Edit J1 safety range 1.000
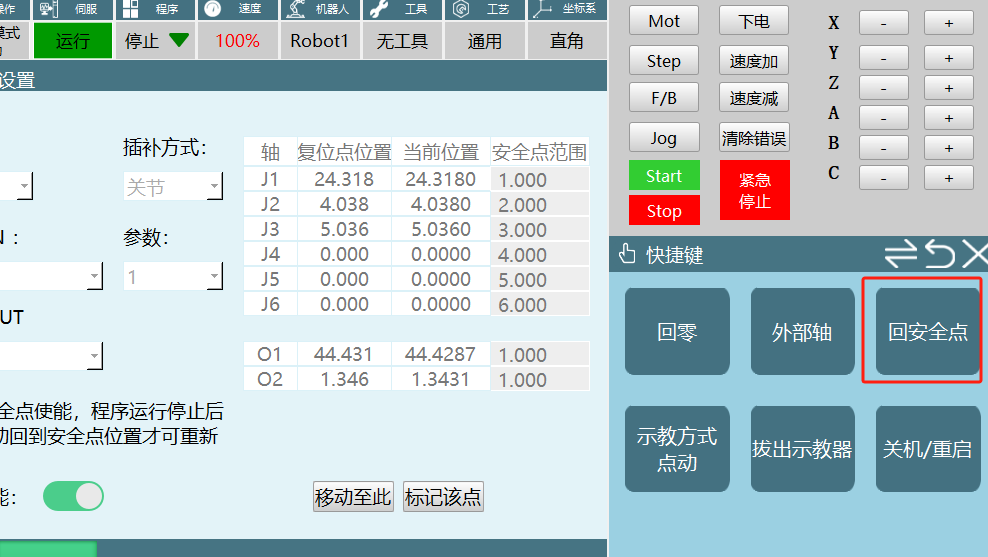This screenshot has height=557, width=988. click(540, 180)
